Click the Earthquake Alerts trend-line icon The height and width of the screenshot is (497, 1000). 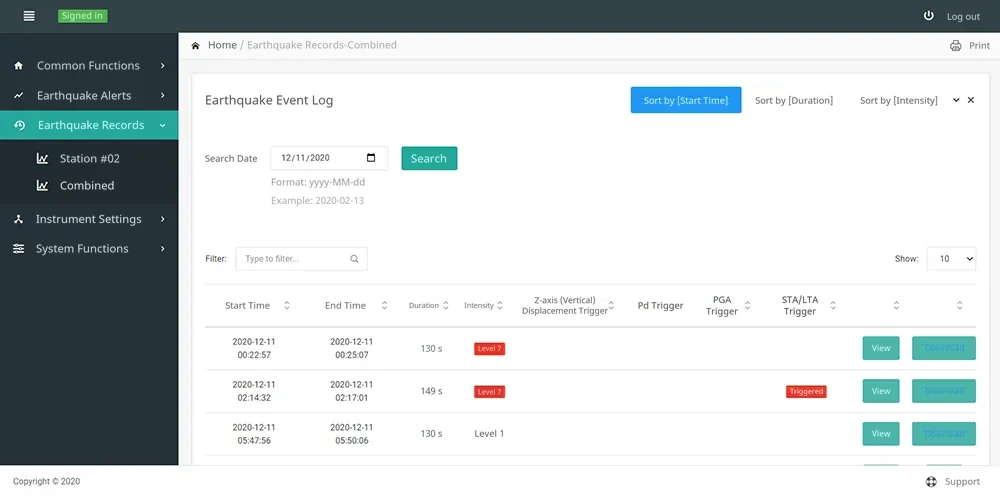[18, 96]
